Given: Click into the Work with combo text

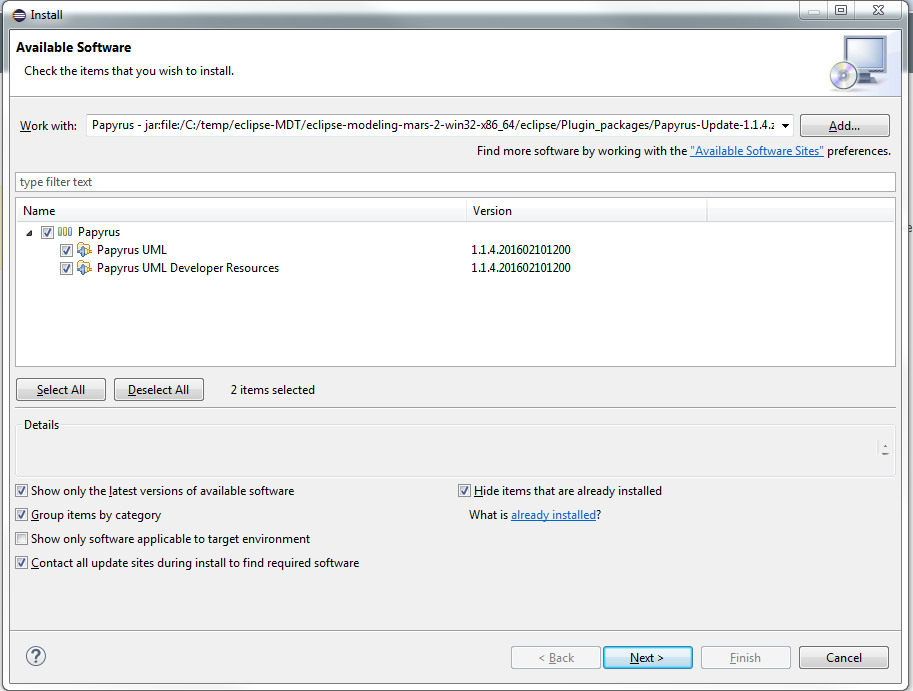Looking at the screenshot, I should 433,125.
